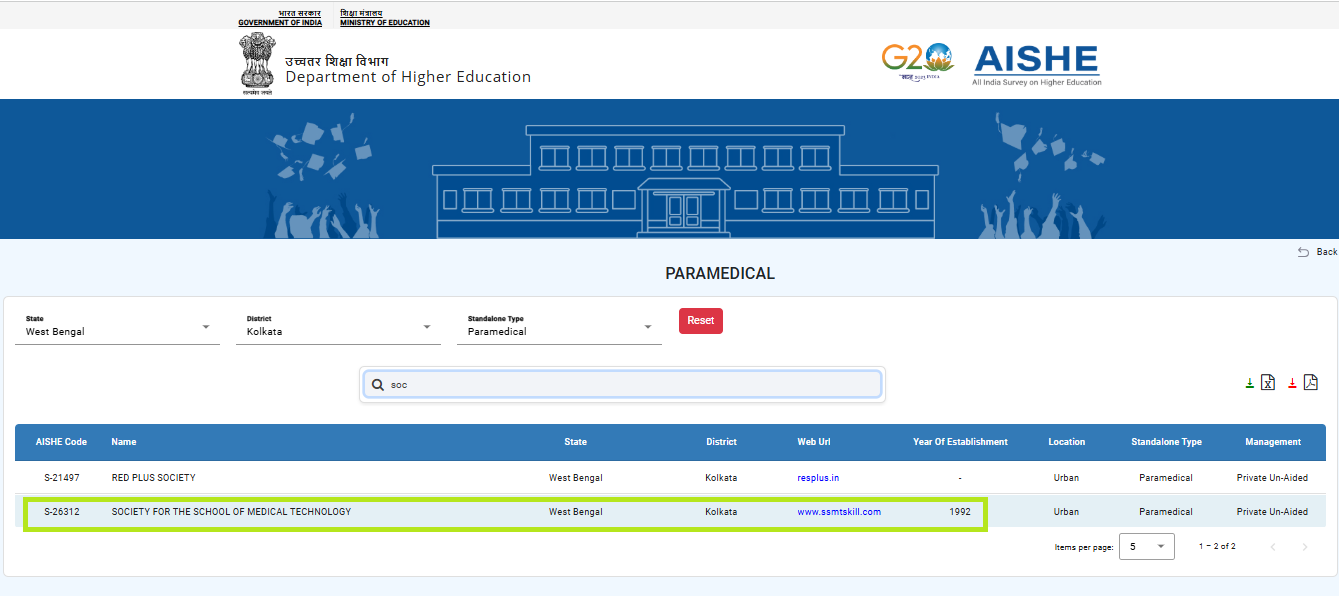Image resolution: width=1339 pixels, height=601 pixels.
Task: Open the State dropdown showing West Bengal
Action: [x=117, y=327]
